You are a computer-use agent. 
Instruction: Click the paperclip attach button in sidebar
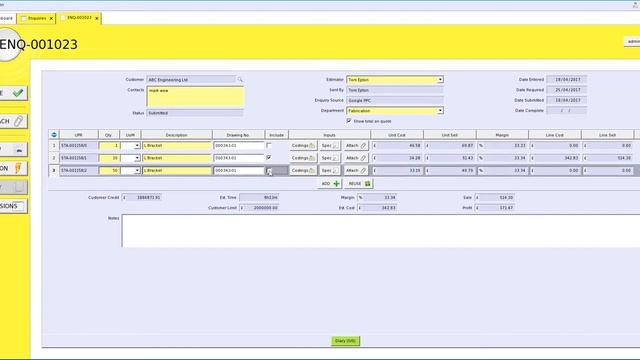pos(13,121)
